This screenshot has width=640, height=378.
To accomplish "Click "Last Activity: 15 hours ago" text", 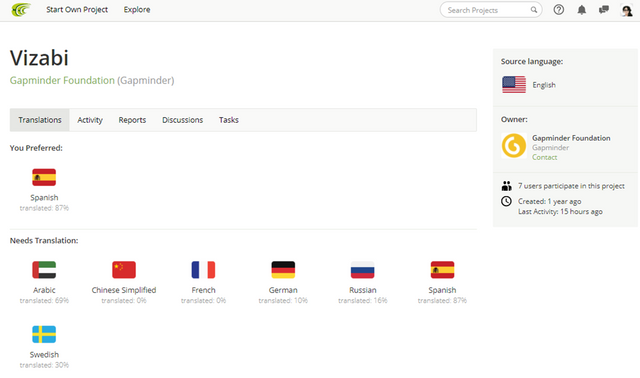I will click(560, 211).
